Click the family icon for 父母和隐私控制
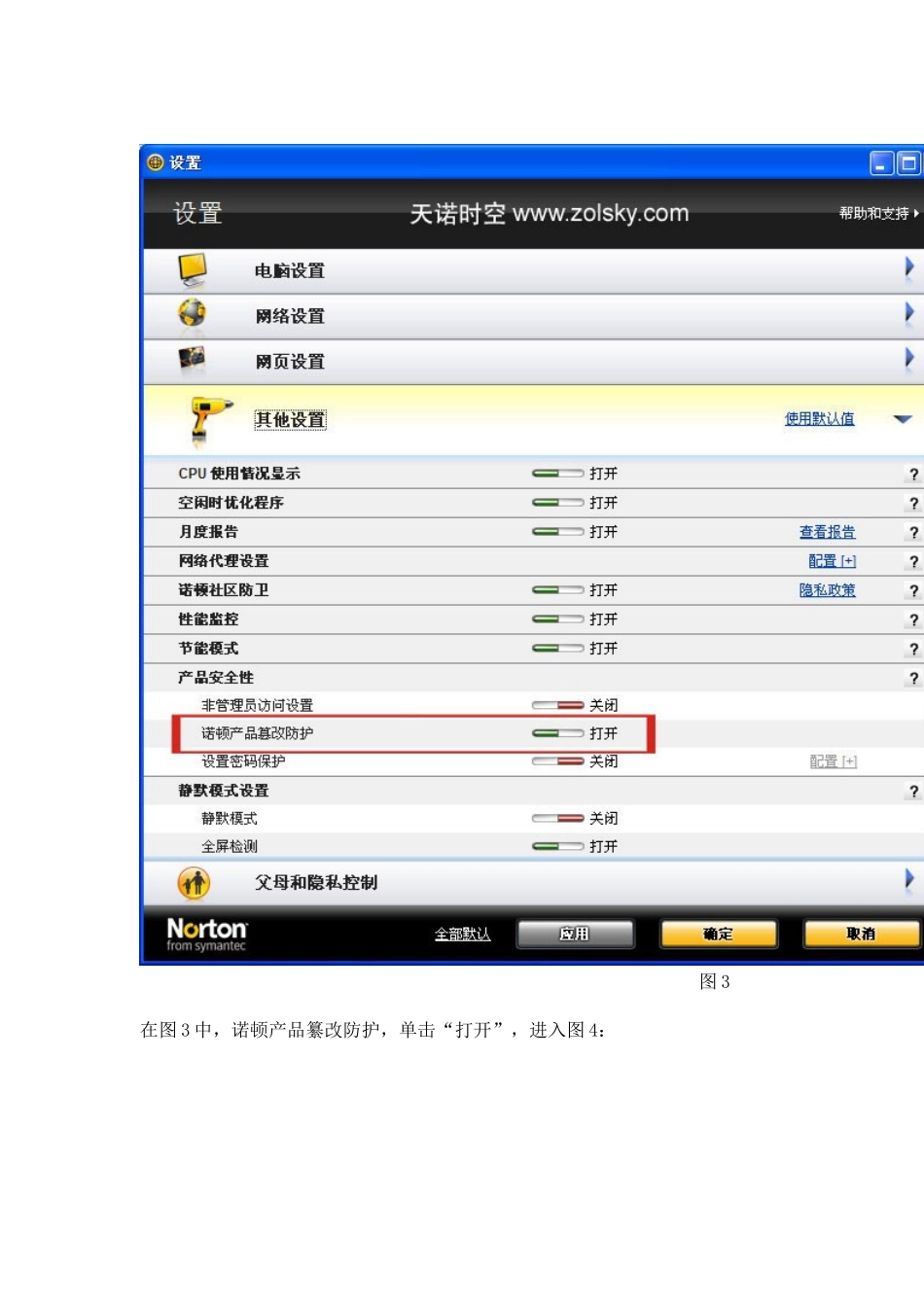This screenshot has height=1307, width=924. point(194,883)
